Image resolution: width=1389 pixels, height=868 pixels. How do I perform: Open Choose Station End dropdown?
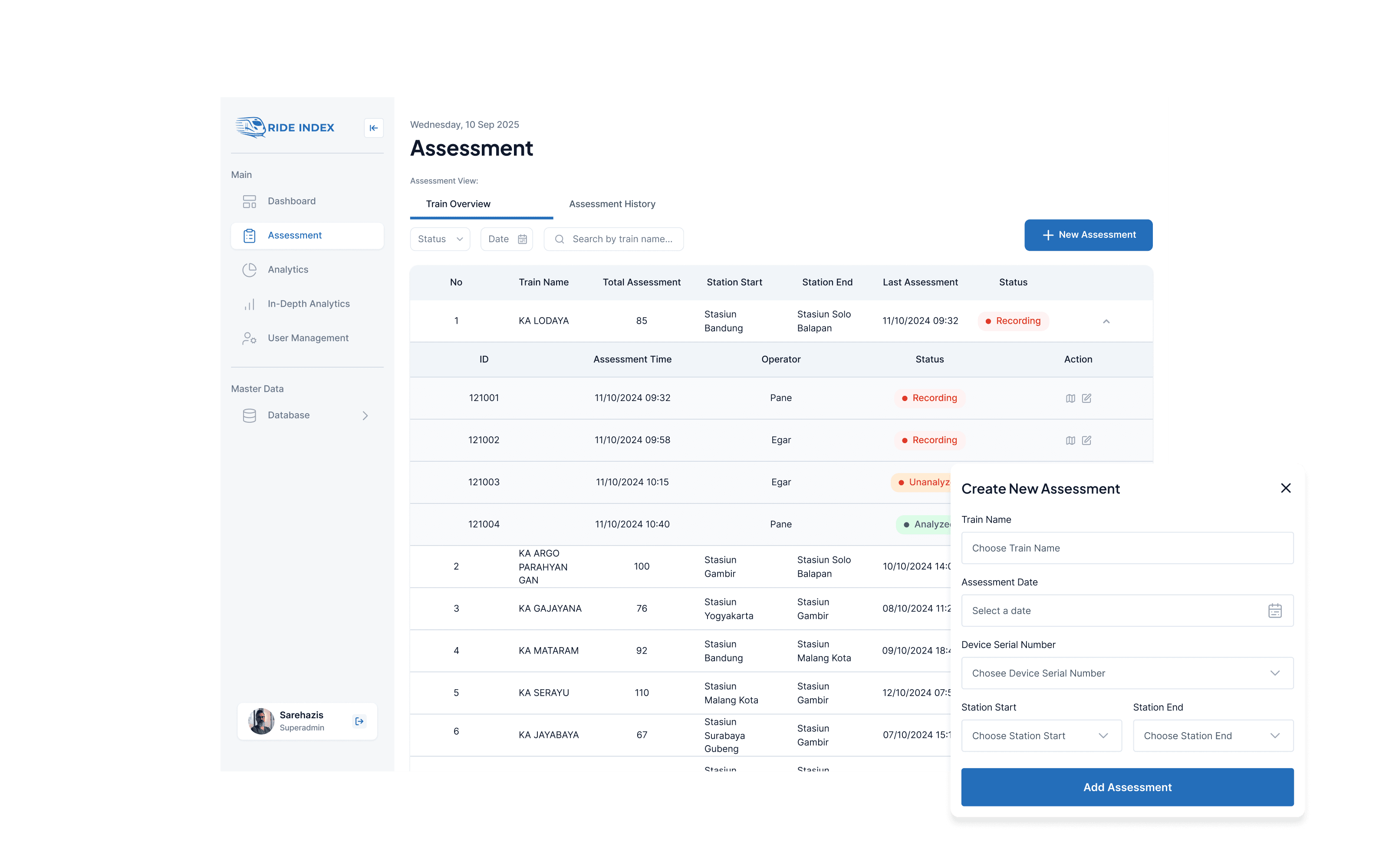[x=1213, y=736]
